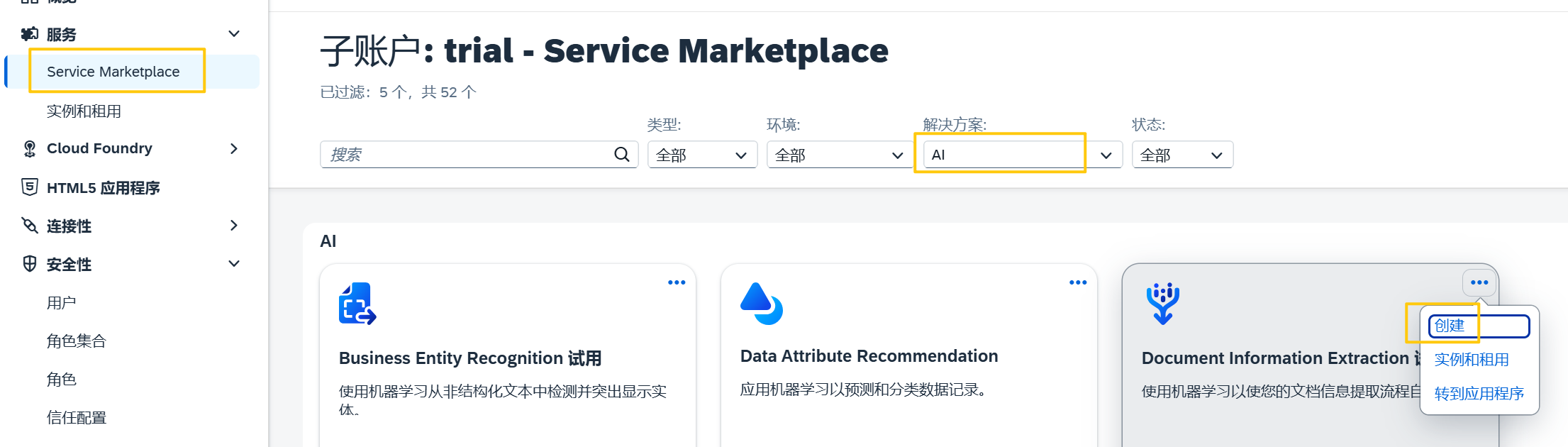Click the magnifier search icon

pos(622,155)
